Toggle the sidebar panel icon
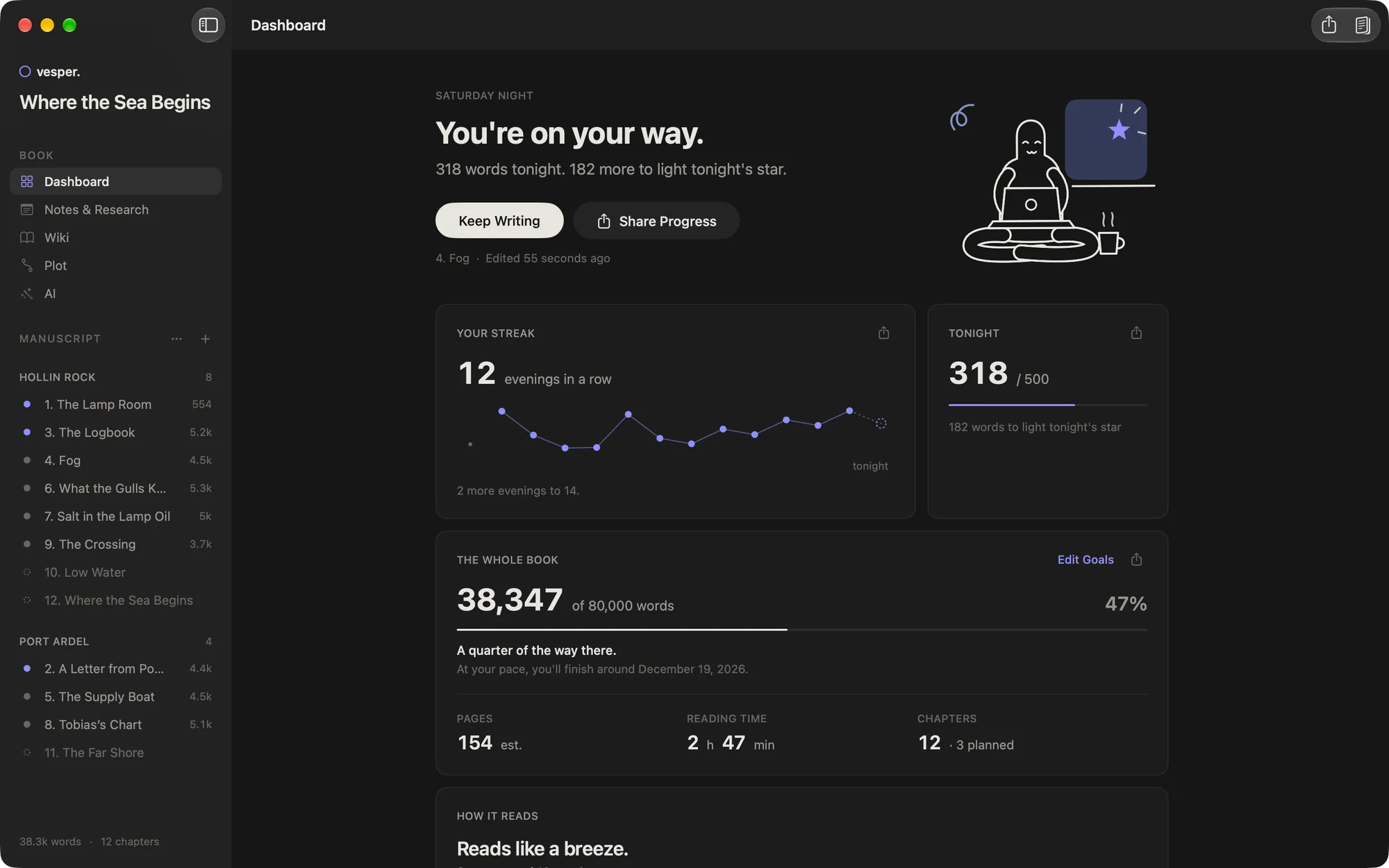This screenshot has height=868, width=1389. 208,25
